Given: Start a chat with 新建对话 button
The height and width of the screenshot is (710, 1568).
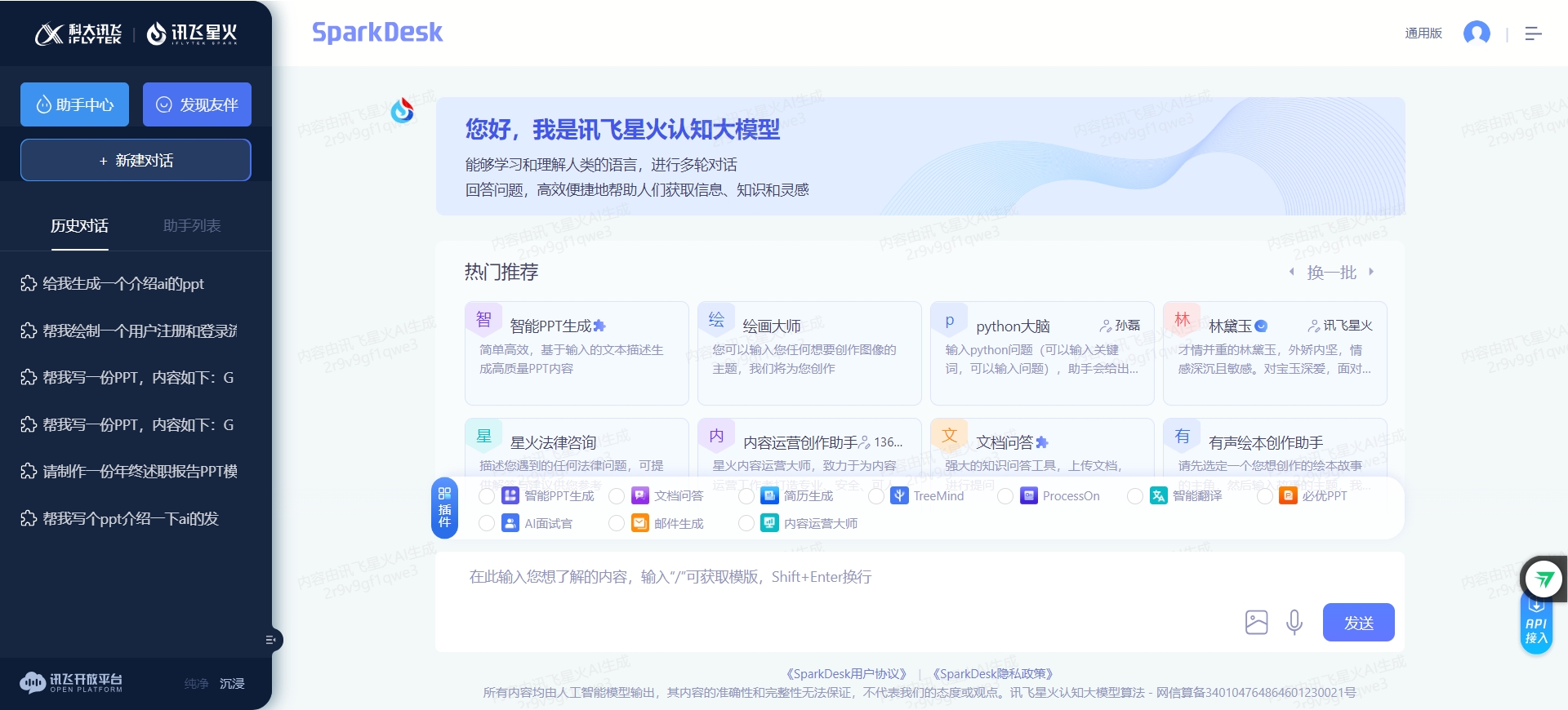Looking at the screenshot, I should (x=136, y=160).
